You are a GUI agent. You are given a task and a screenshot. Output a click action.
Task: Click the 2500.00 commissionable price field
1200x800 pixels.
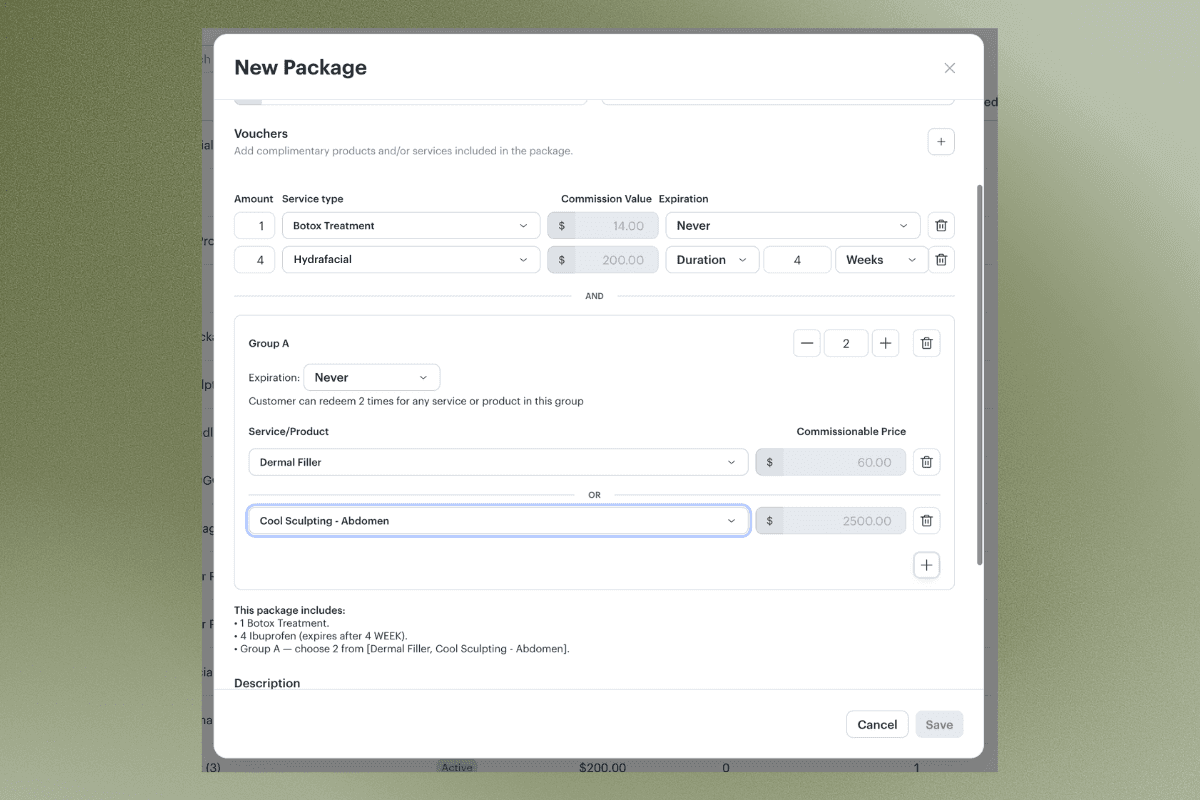pos(831,521)
